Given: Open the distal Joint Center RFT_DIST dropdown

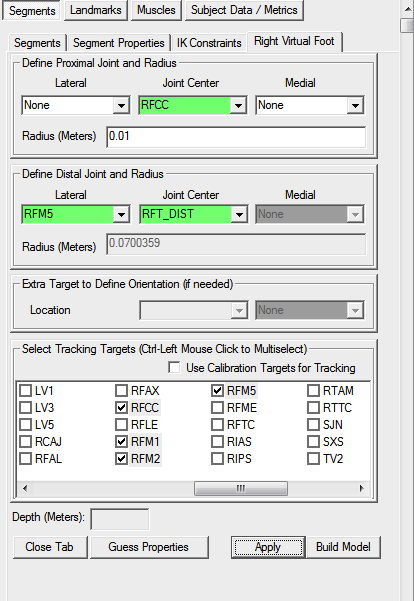Looking at the screenshot, I should pos(194,214).
